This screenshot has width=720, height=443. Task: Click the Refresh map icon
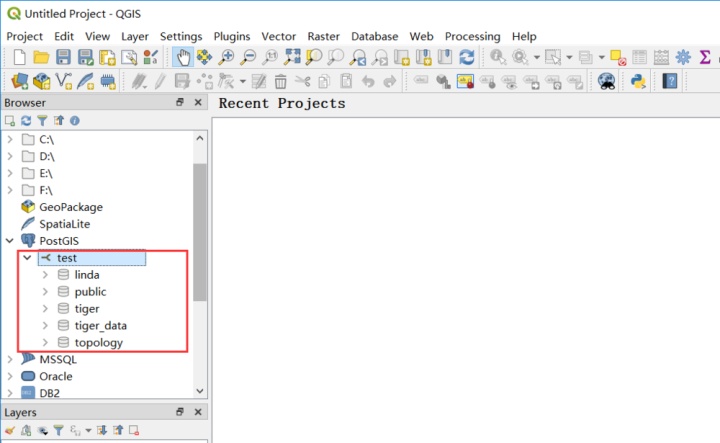[467, 57]
